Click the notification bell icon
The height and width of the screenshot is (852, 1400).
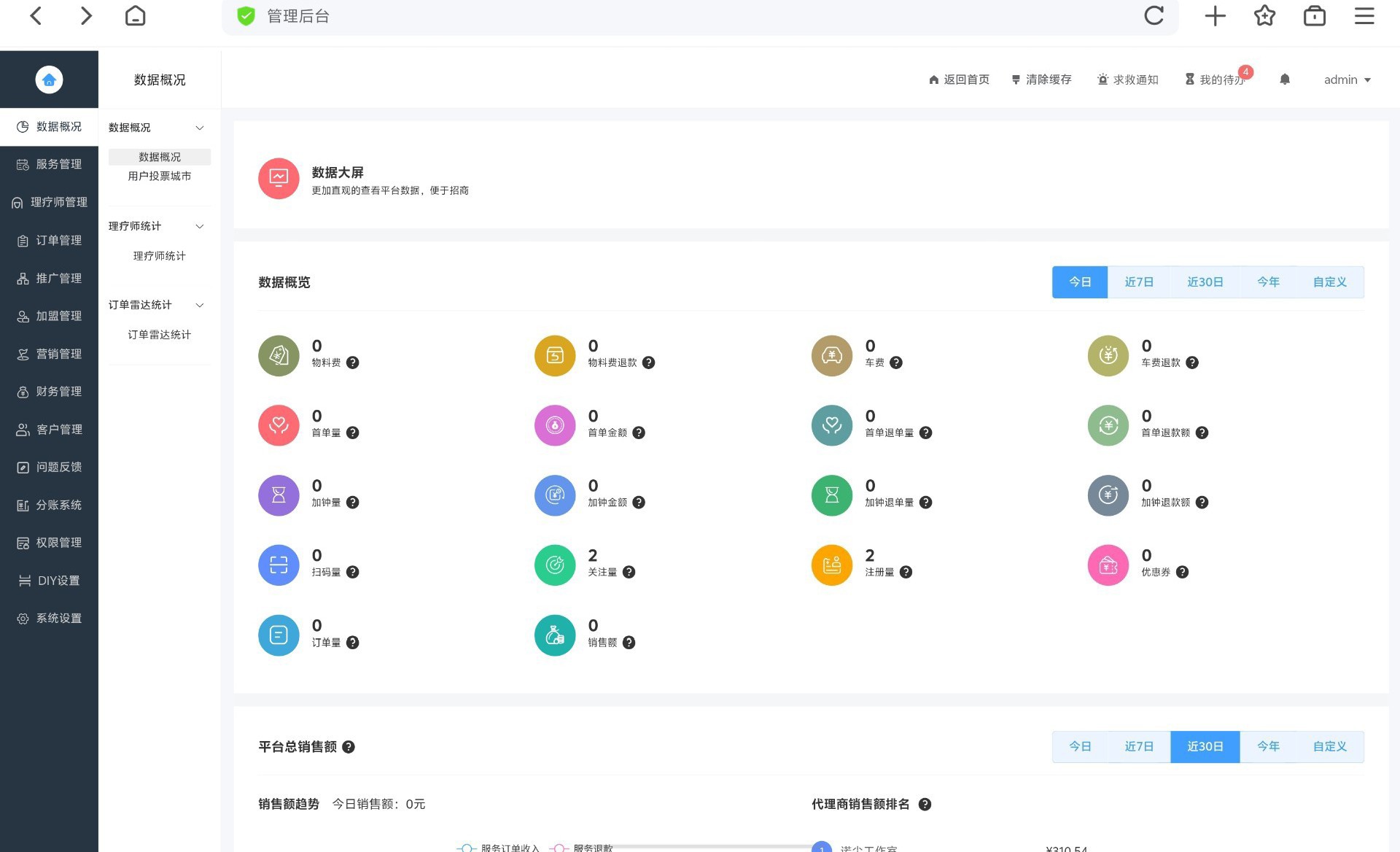click(x=1285, y=80)
